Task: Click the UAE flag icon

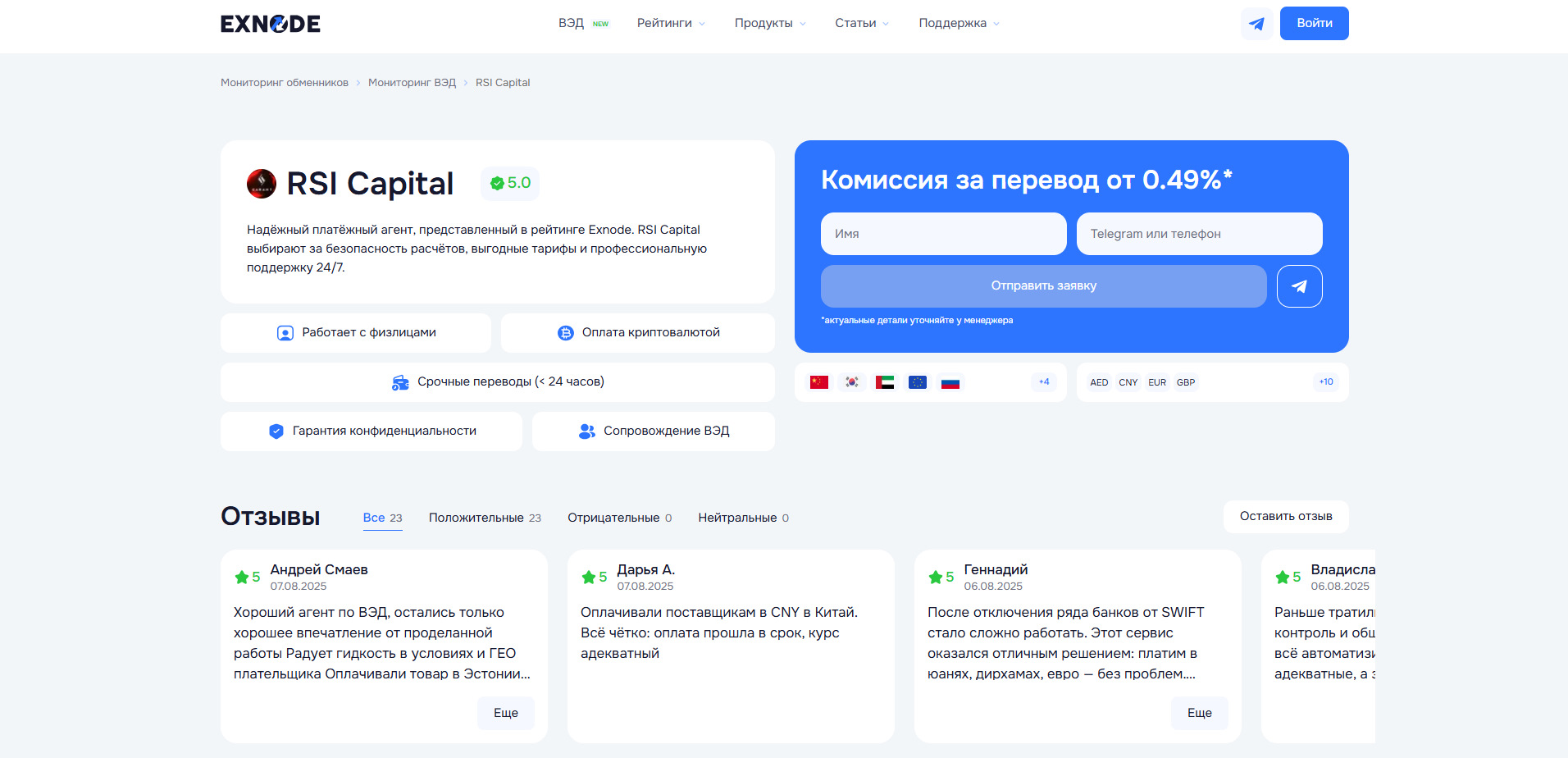Action: coord(885,382)
